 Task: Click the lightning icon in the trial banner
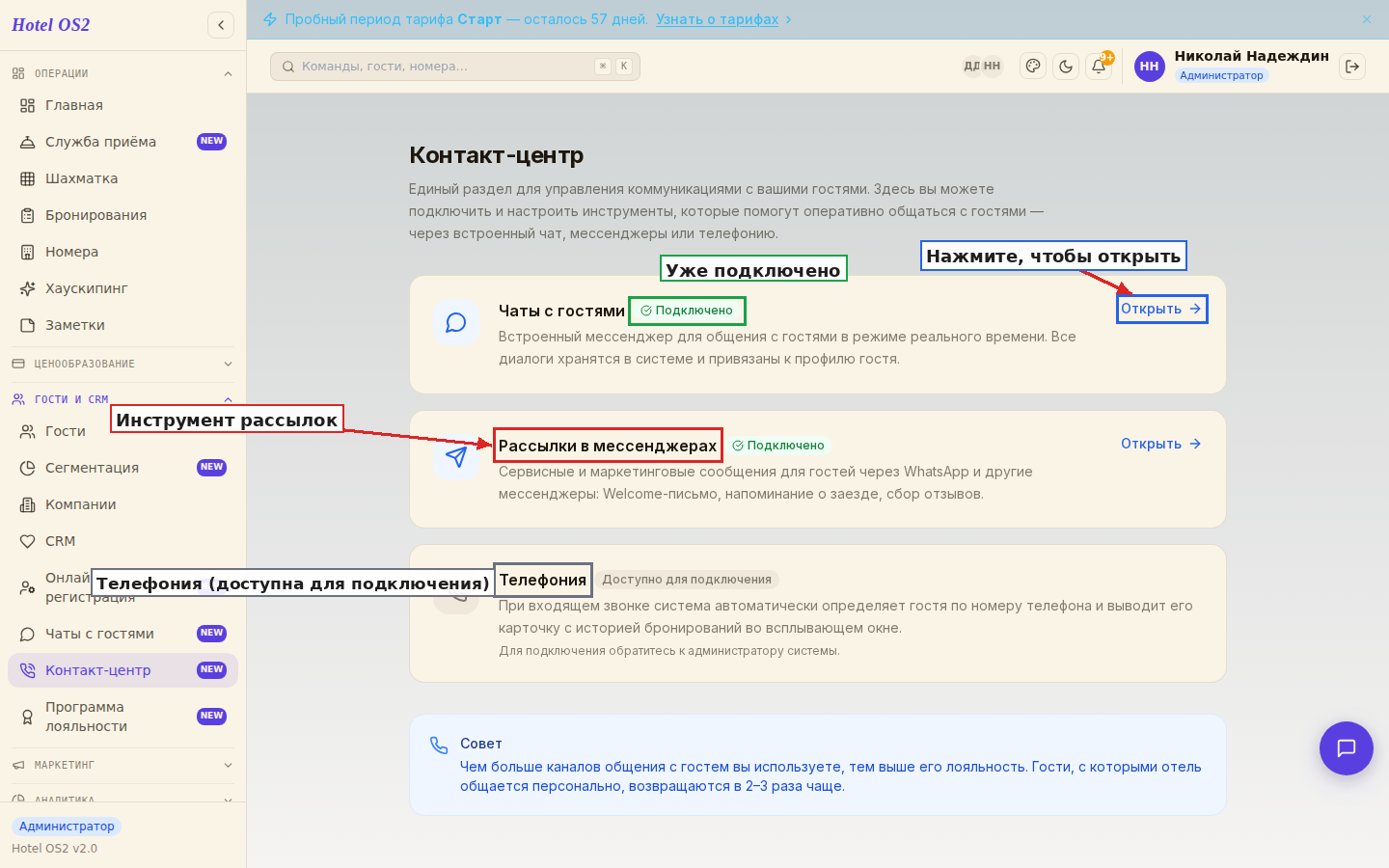(270, 19)
